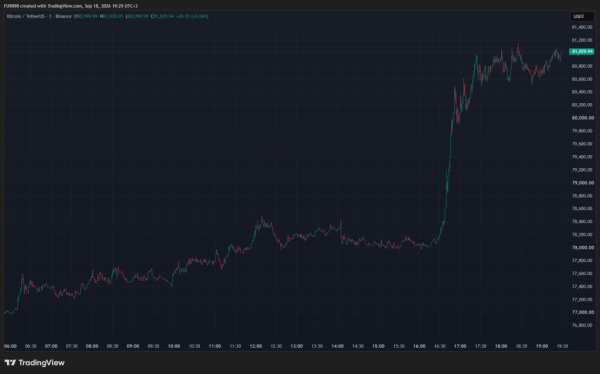600x374 pixels.
Task: Click the 07:30 time axis label
Action: tap(72, 346)
